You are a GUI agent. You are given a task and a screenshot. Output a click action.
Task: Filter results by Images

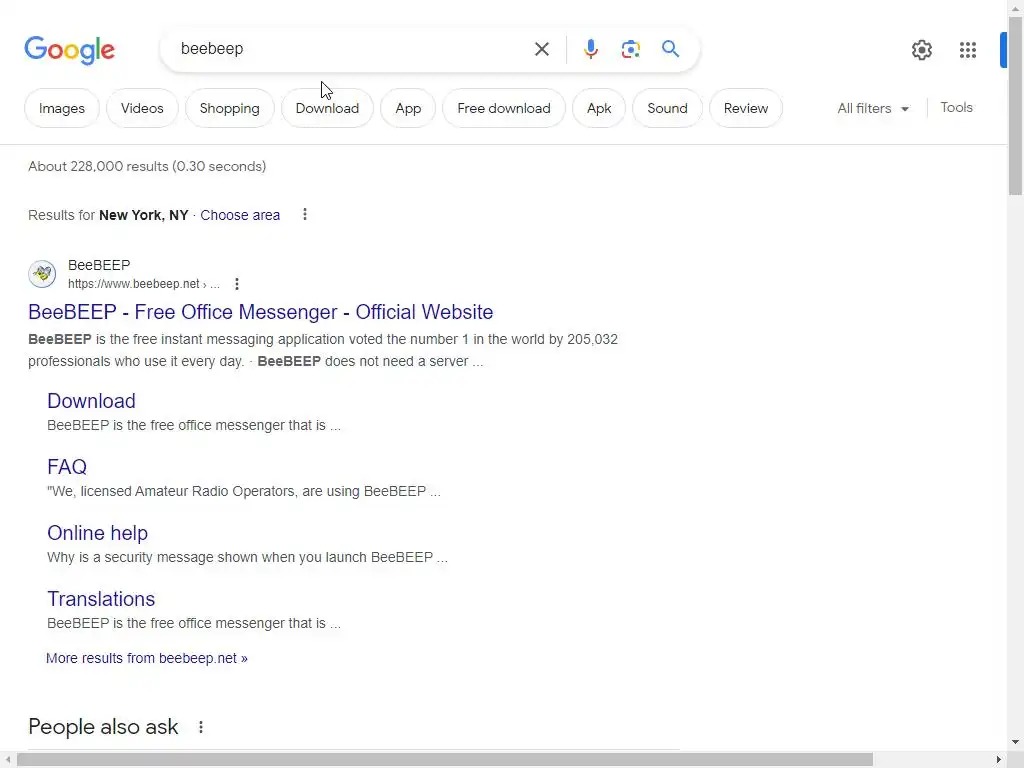pos(61,108)
